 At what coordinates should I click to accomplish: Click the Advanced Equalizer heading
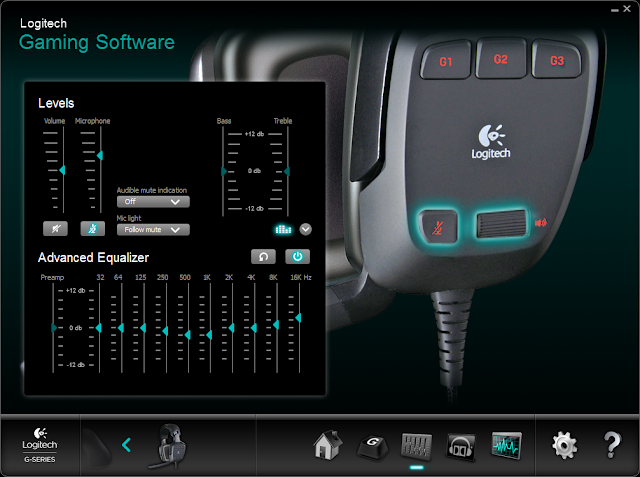[93, 257]
